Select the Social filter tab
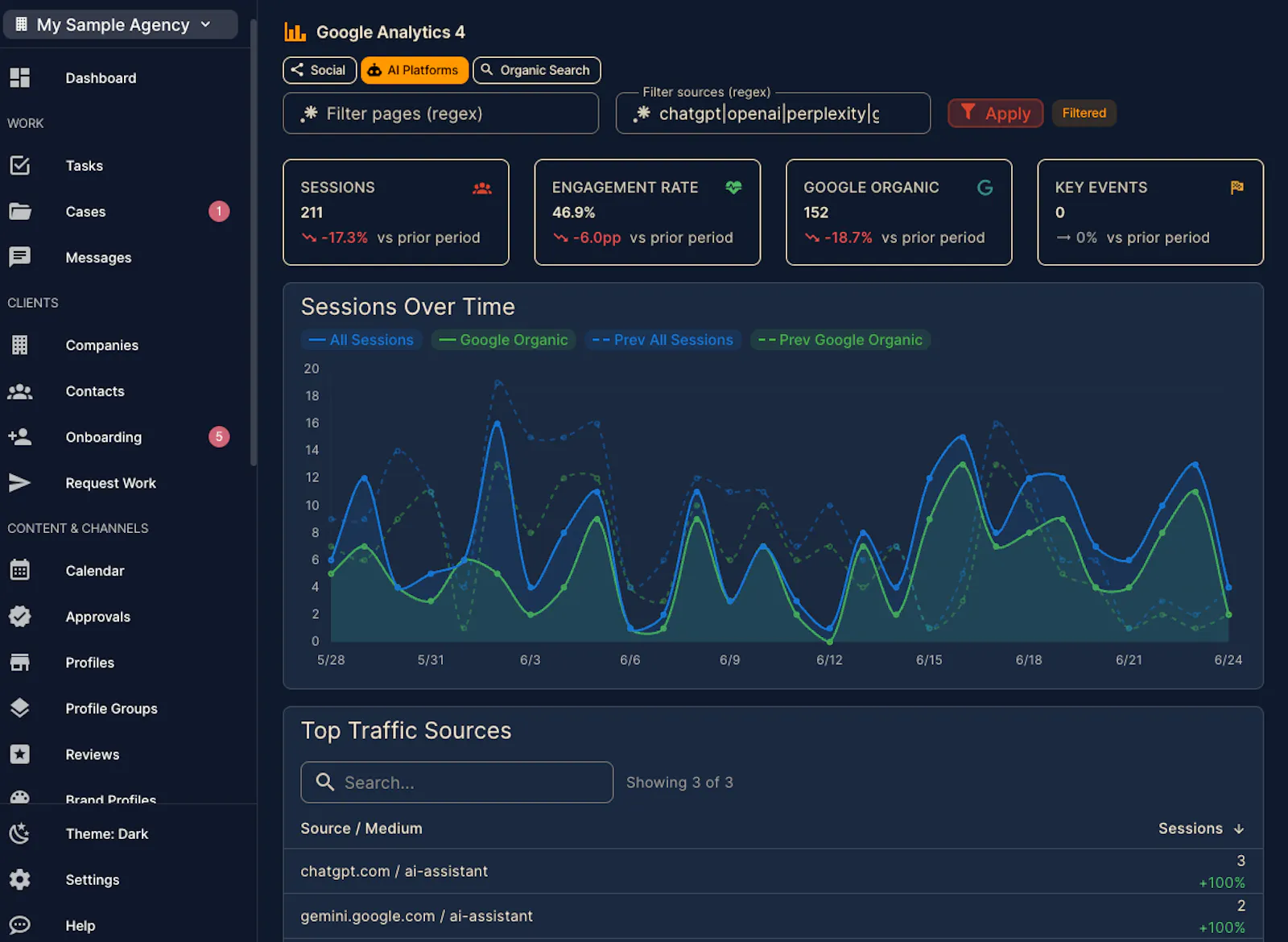This screenshot has width=1288, height=942. [x=320, y=70]
